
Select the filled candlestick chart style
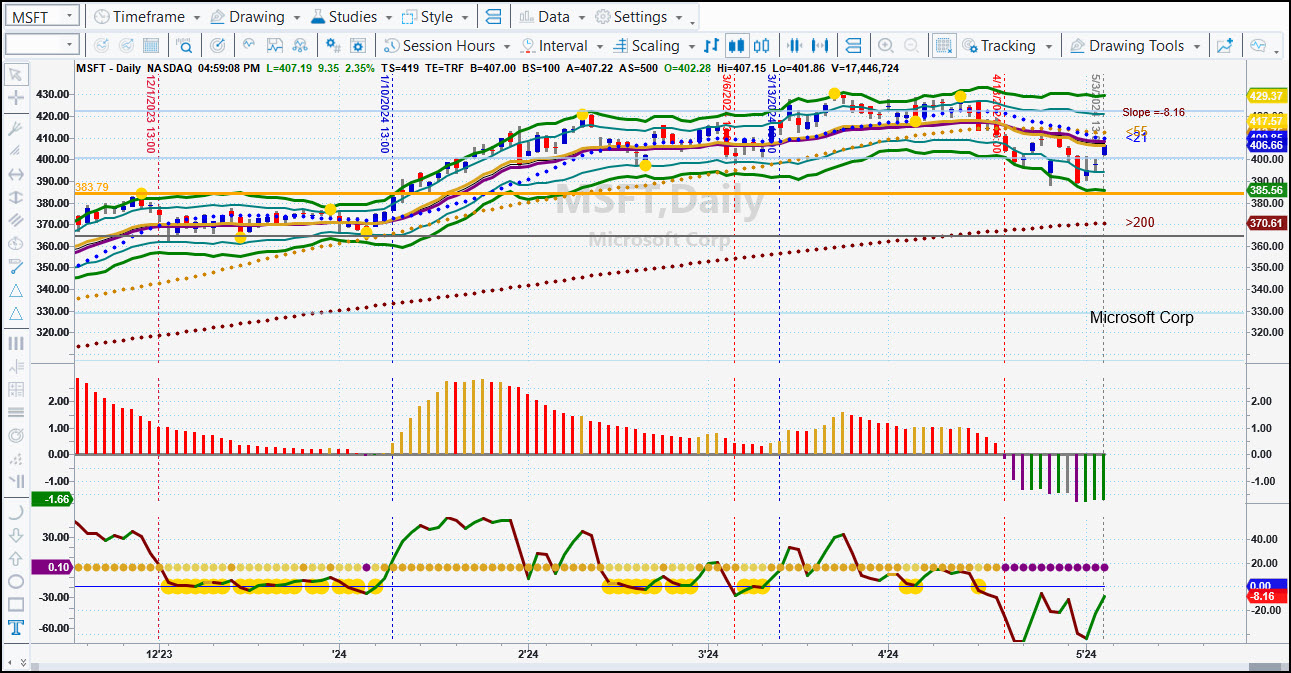[737, 46]
